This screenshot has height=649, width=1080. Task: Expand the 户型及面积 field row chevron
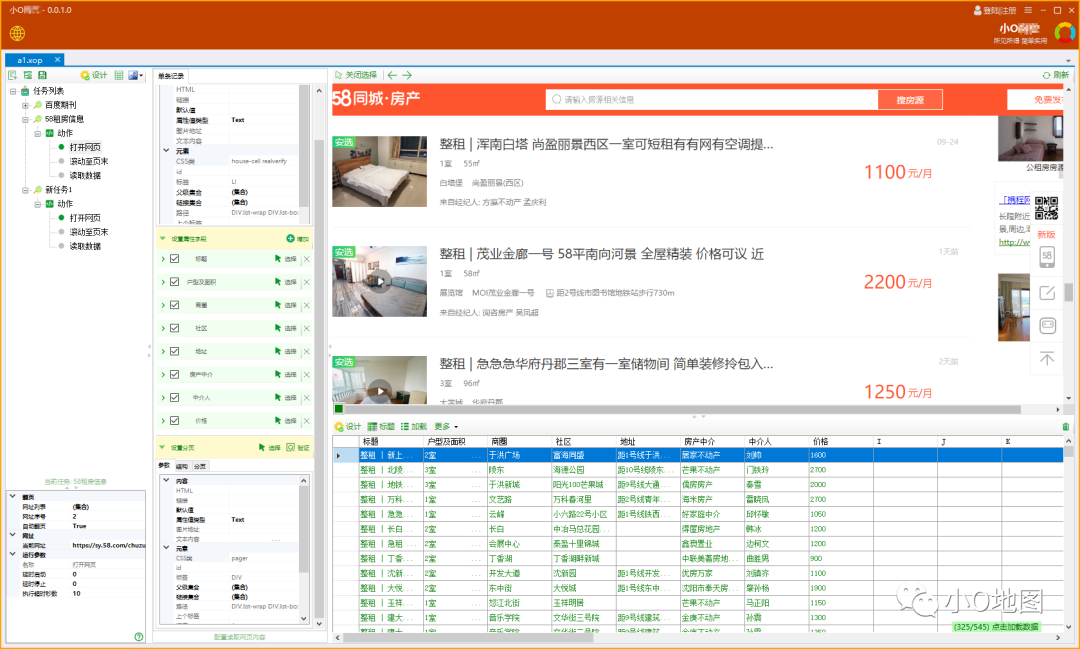163,282
